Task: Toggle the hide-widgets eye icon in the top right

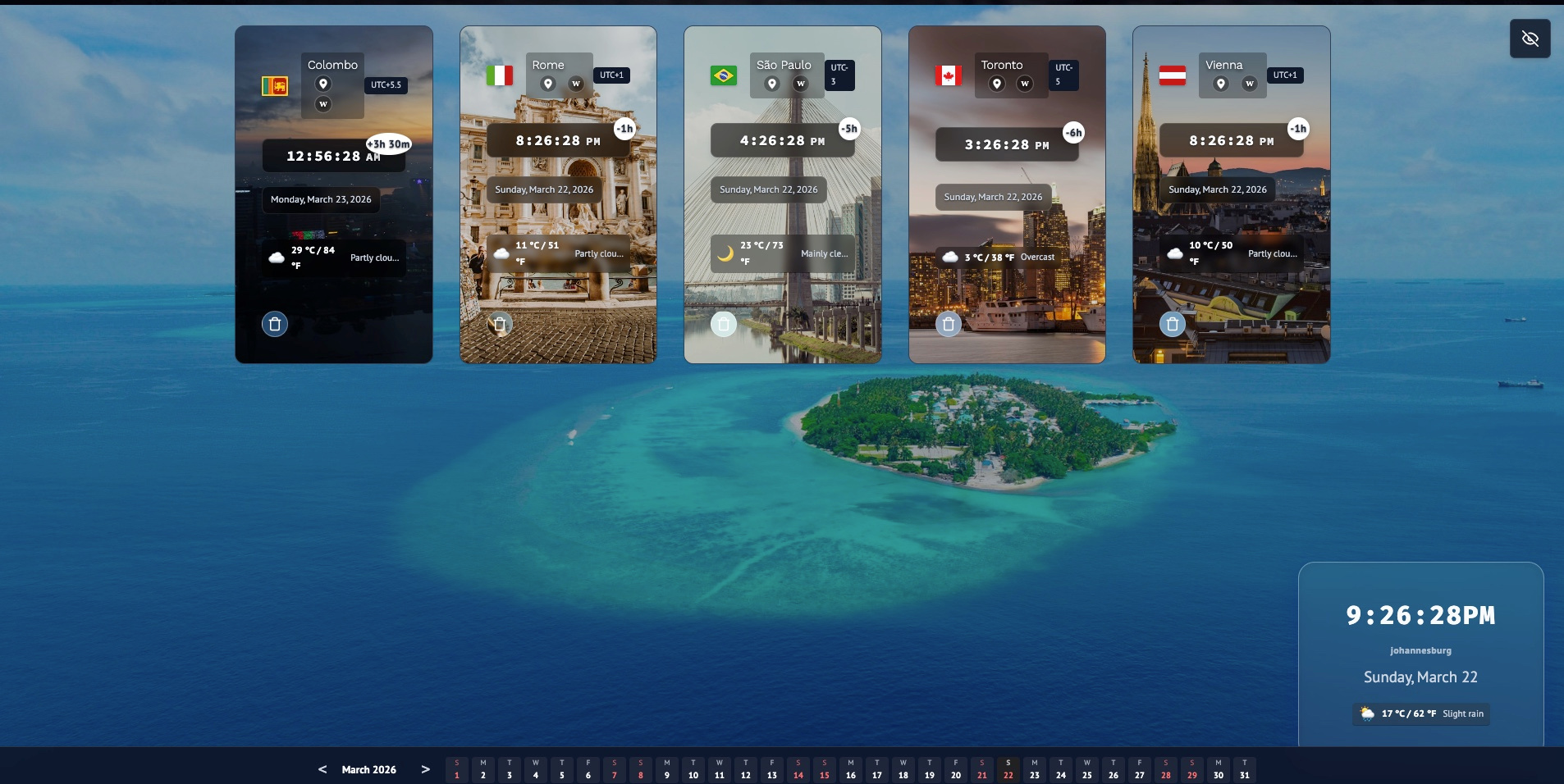Action: click(1530, 39)
